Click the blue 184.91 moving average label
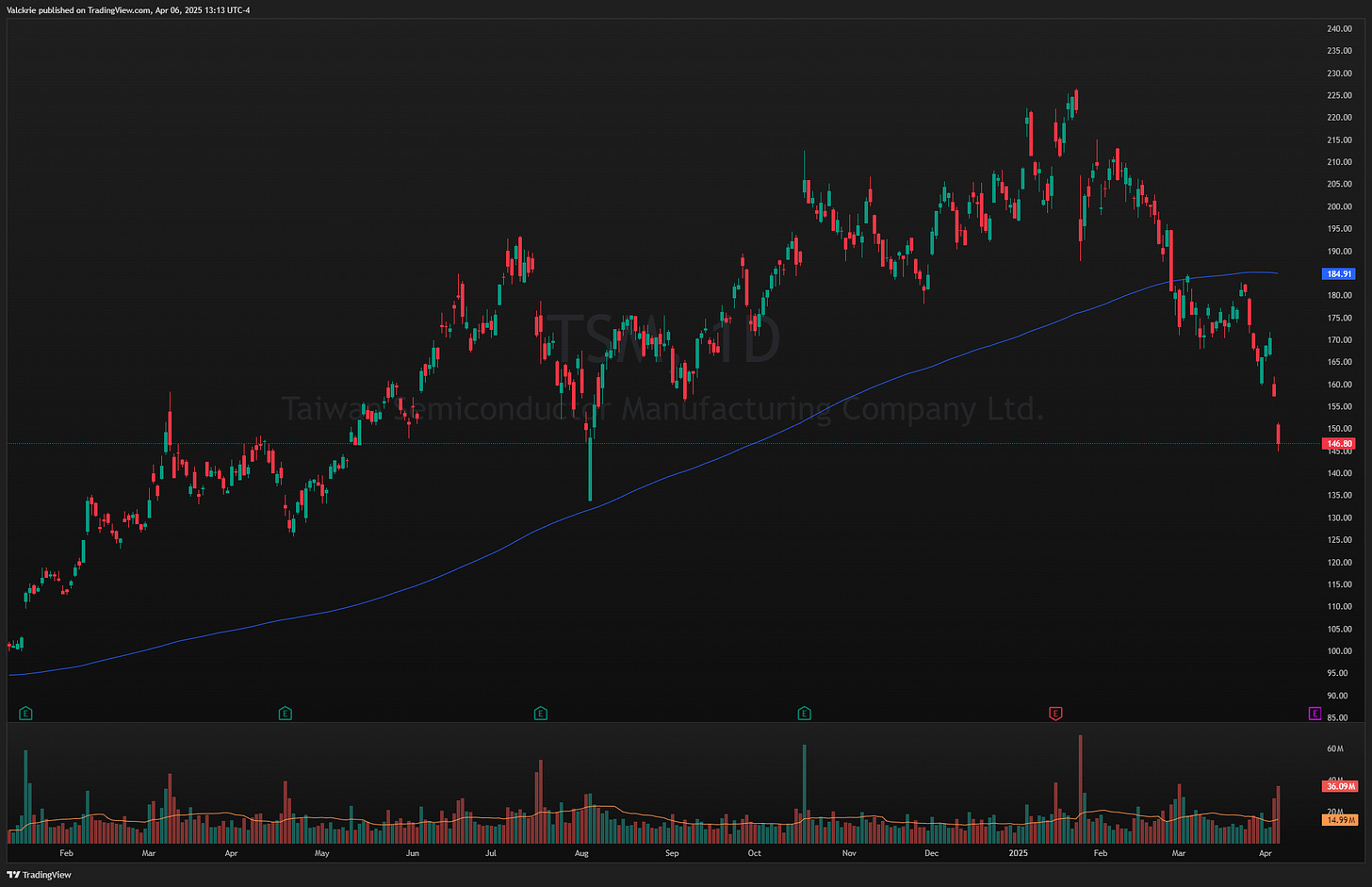This screenshot has height=887, width=1372. pyautogui.click(x=1339, y=274)
